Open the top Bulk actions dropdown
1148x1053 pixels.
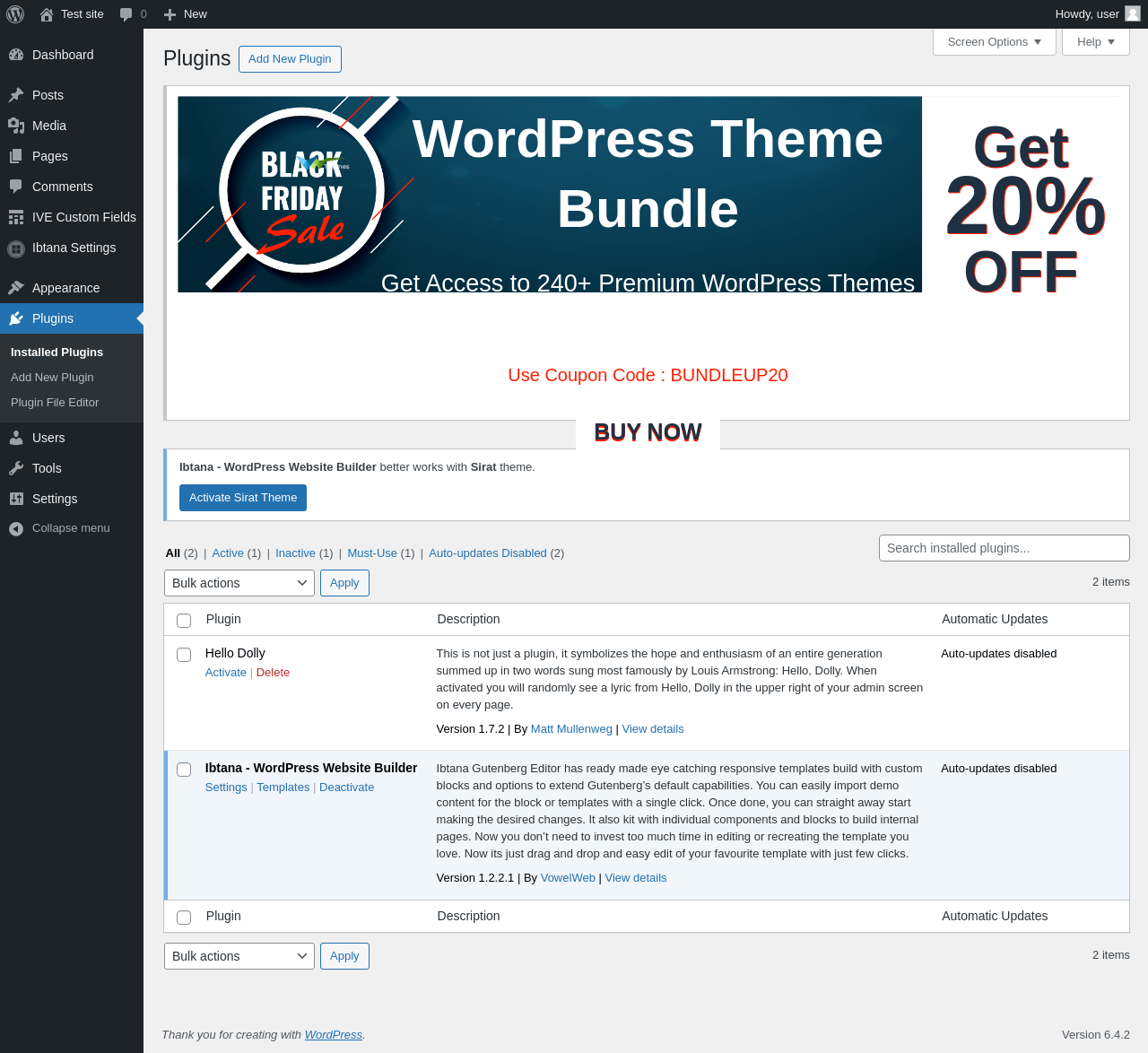click(x=239, y=583)
